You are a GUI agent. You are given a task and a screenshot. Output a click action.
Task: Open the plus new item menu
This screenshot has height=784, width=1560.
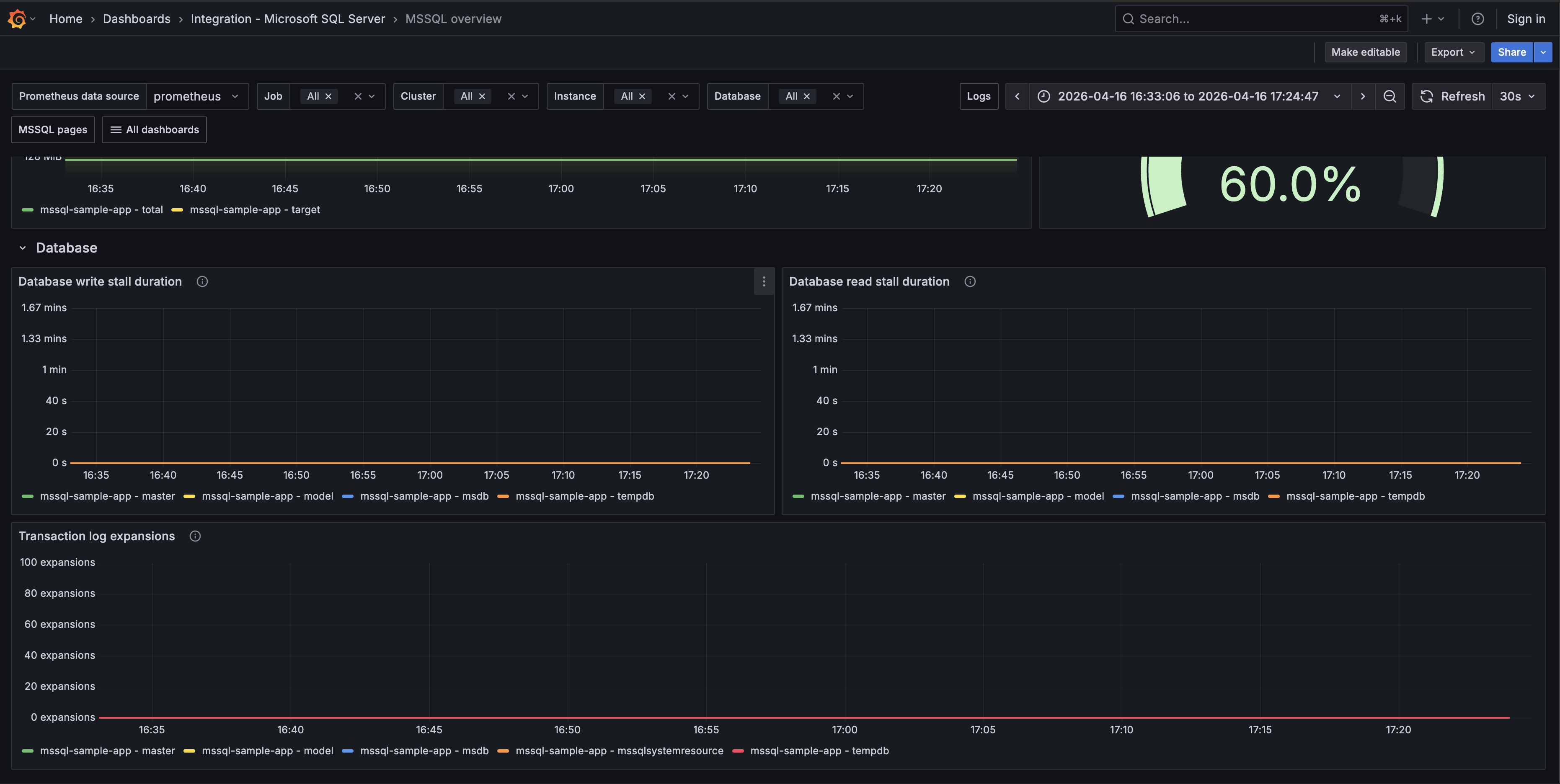(1432, 19)
